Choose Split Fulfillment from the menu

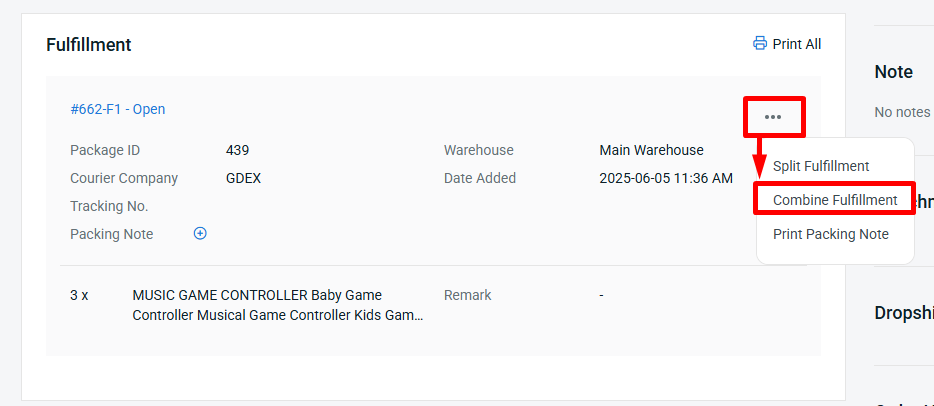(x=821, y=166)
